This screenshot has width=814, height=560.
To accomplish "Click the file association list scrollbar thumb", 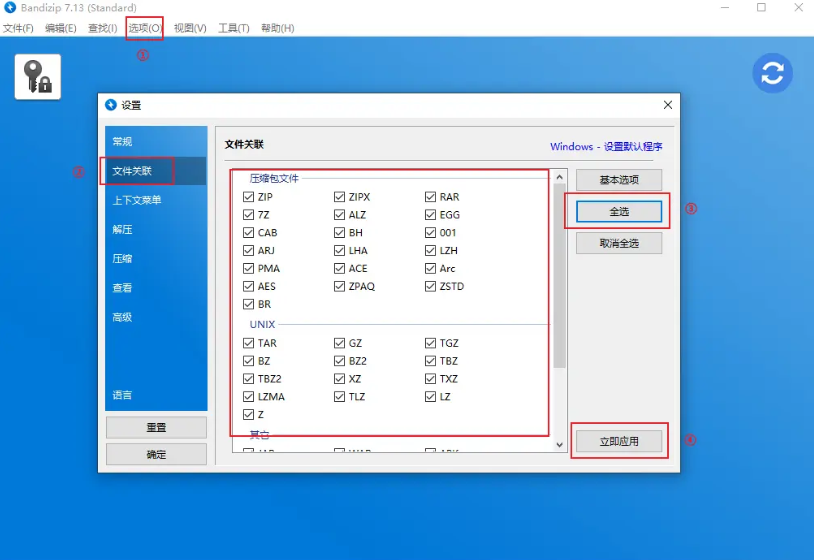I will (560, 276).
